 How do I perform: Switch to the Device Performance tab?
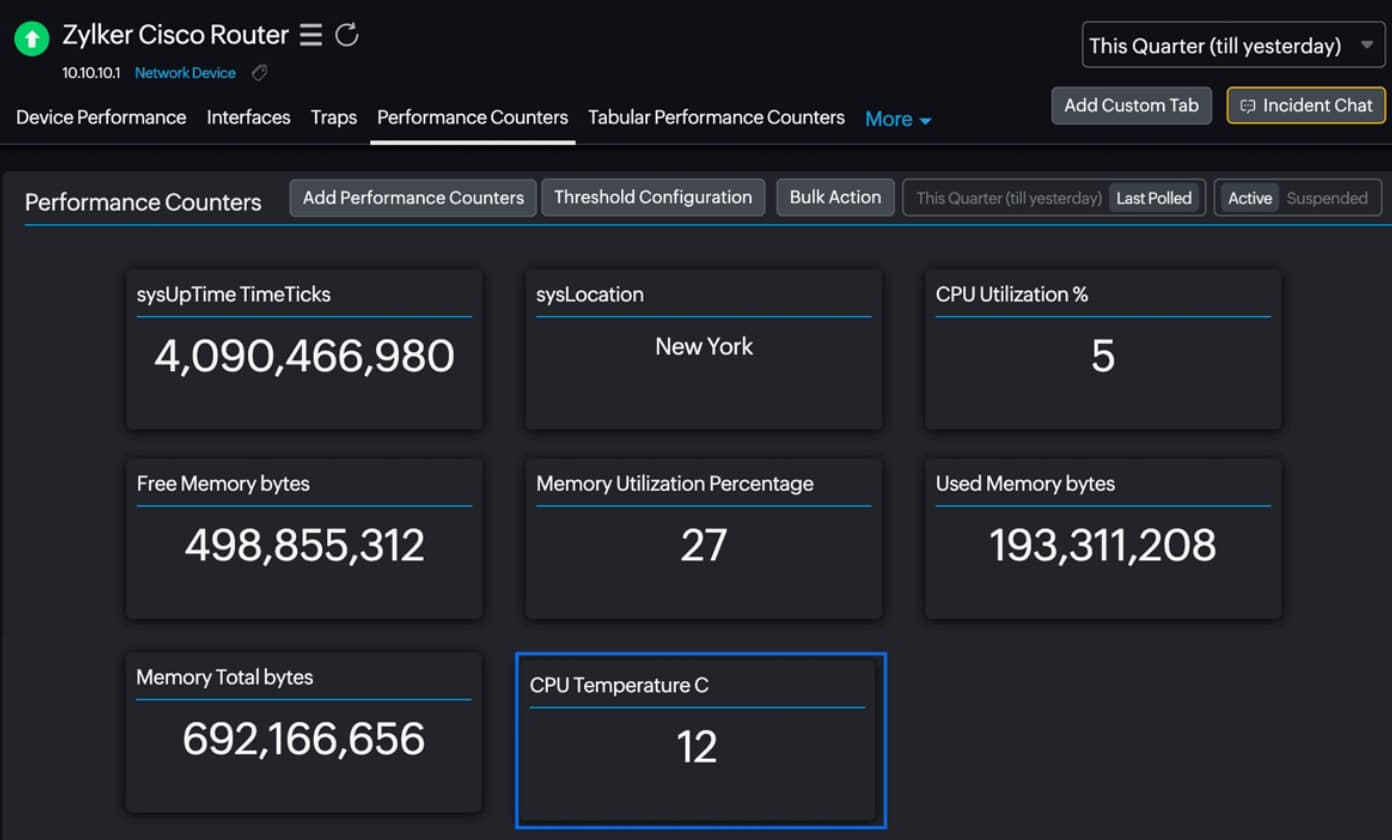click(x=101, y=117)
